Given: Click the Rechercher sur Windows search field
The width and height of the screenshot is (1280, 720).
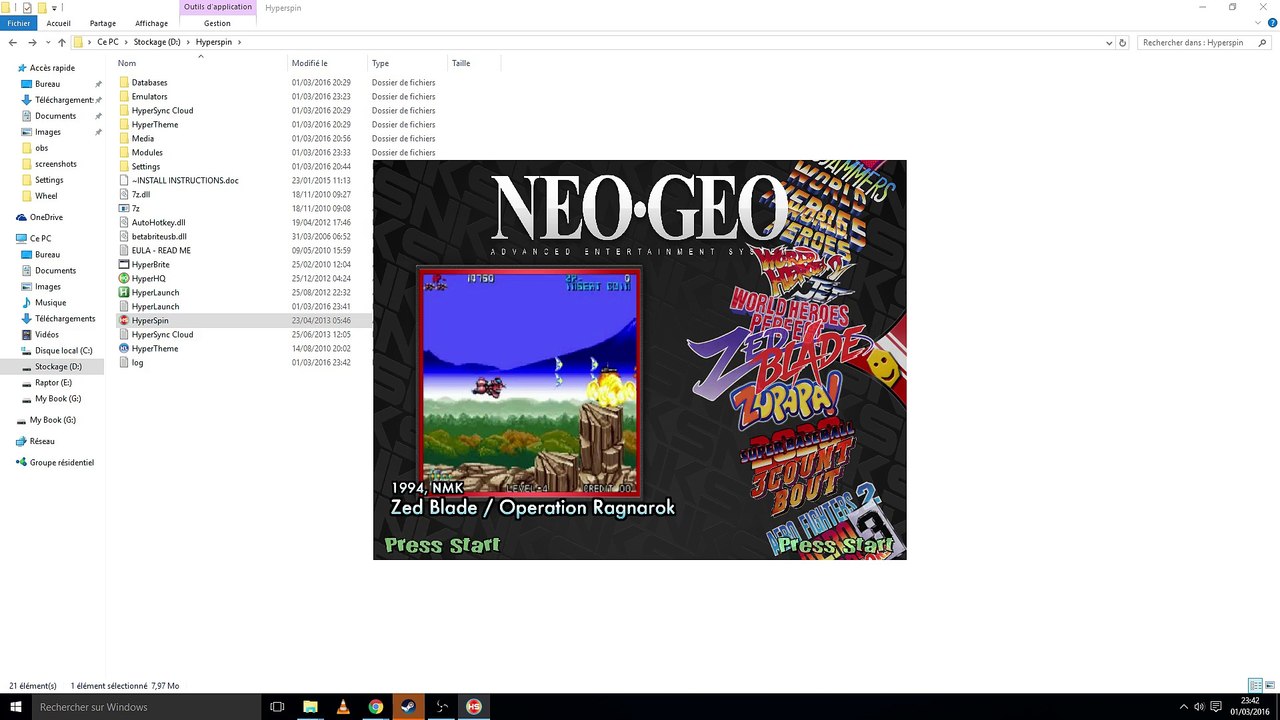Looking at the screenshot, I should pyautogui.click(x=146, y=707).
